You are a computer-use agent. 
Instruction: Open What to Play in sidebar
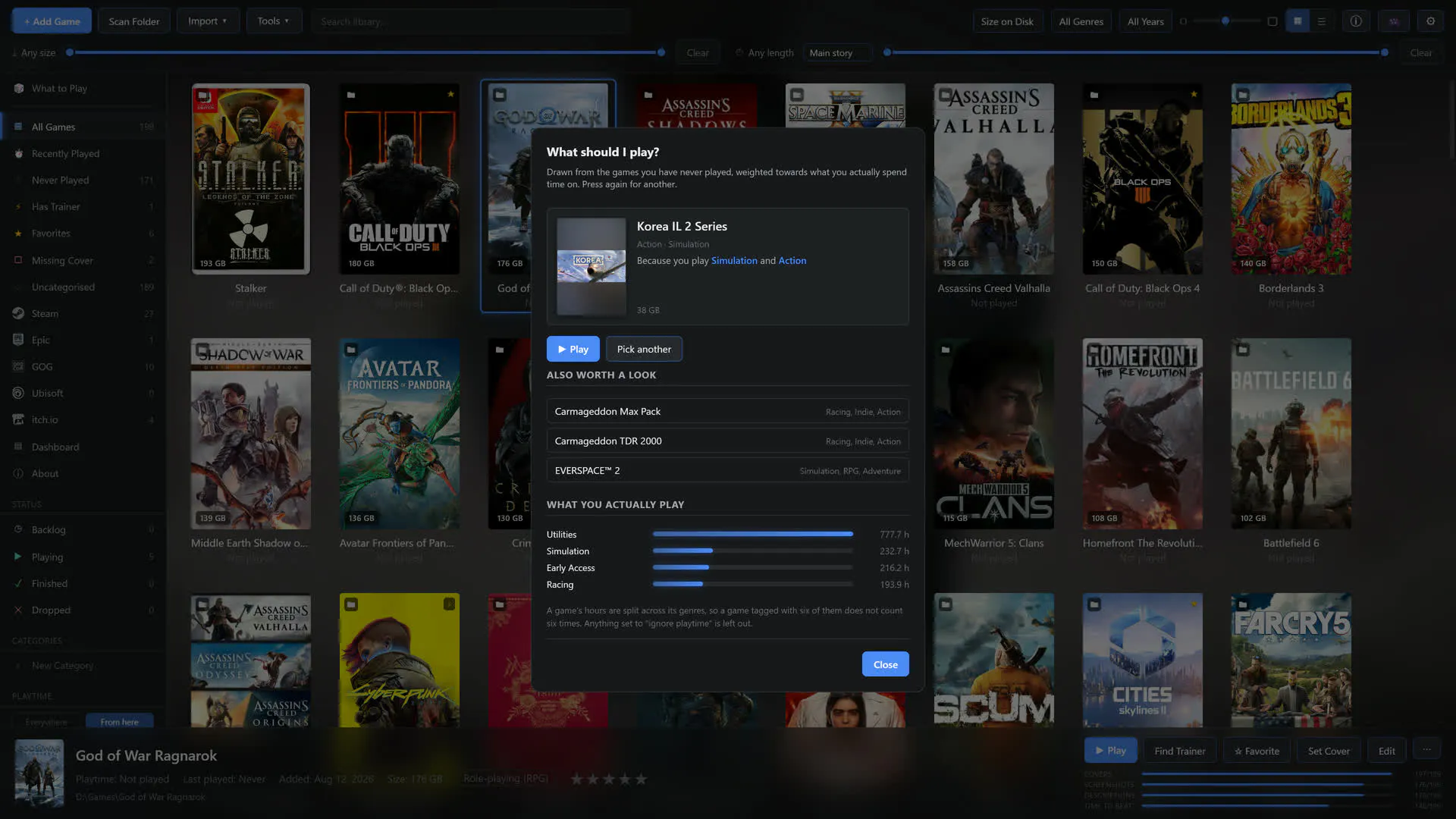(83, 88)
